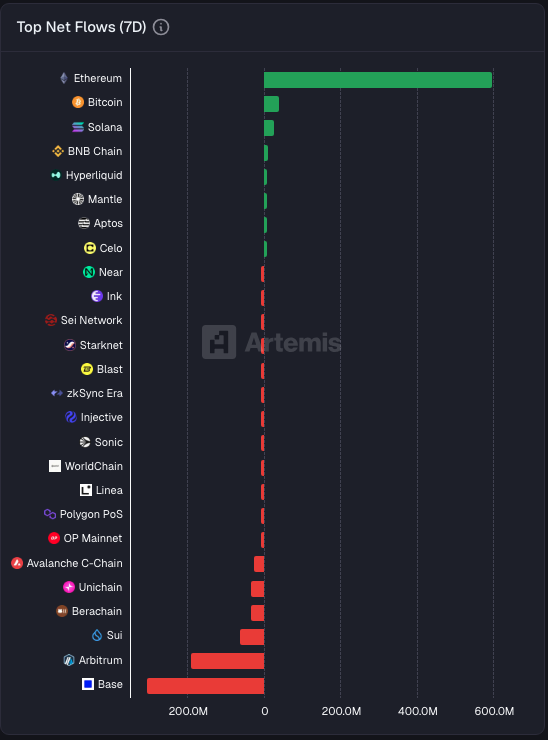Select the red Arbitrum outflow bar
The width and height of the screenshot is (548, 740).
[228, 661]
